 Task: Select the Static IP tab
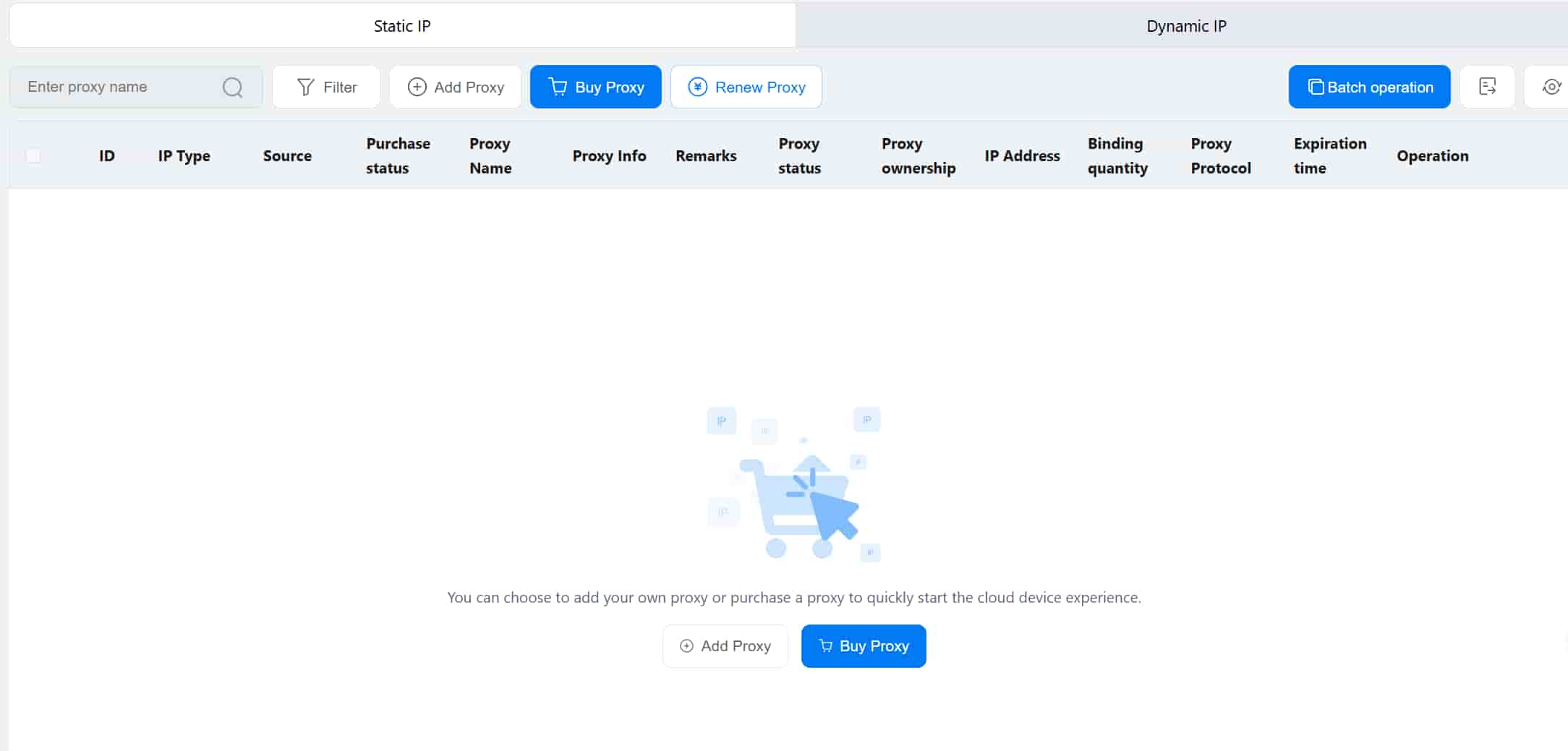(402, 25)
